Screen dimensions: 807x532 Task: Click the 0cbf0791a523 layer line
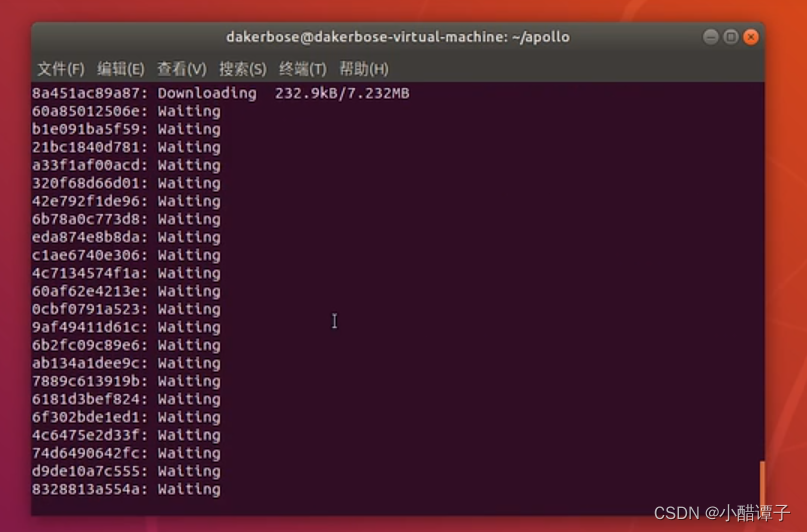click(x=126, y=309)
